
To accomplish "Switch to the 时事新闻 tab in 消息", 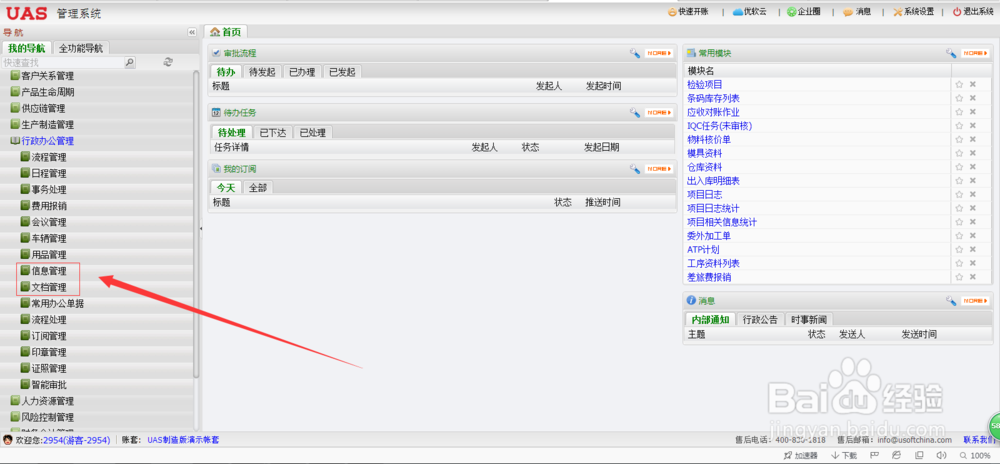I will [x=809, y=319].
